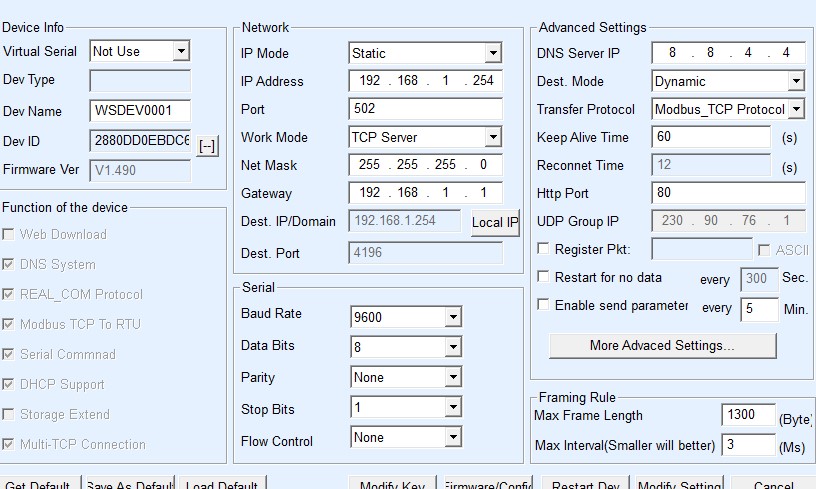
Task: Select the Keep Alive Time field
Action: (x=710, y=137)
